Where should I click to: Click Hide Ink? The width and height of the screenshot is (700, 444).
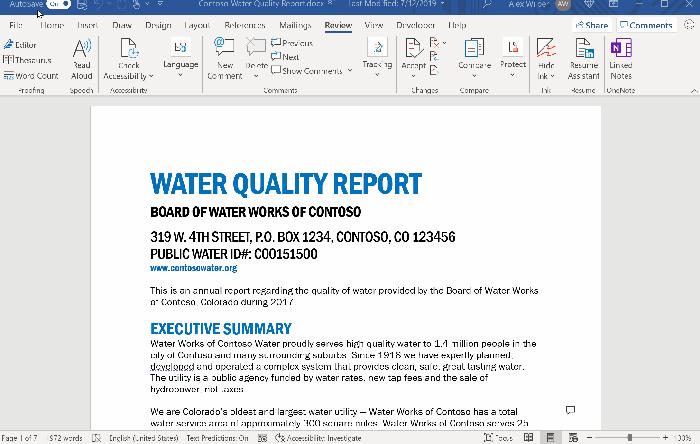pos(546,58)
